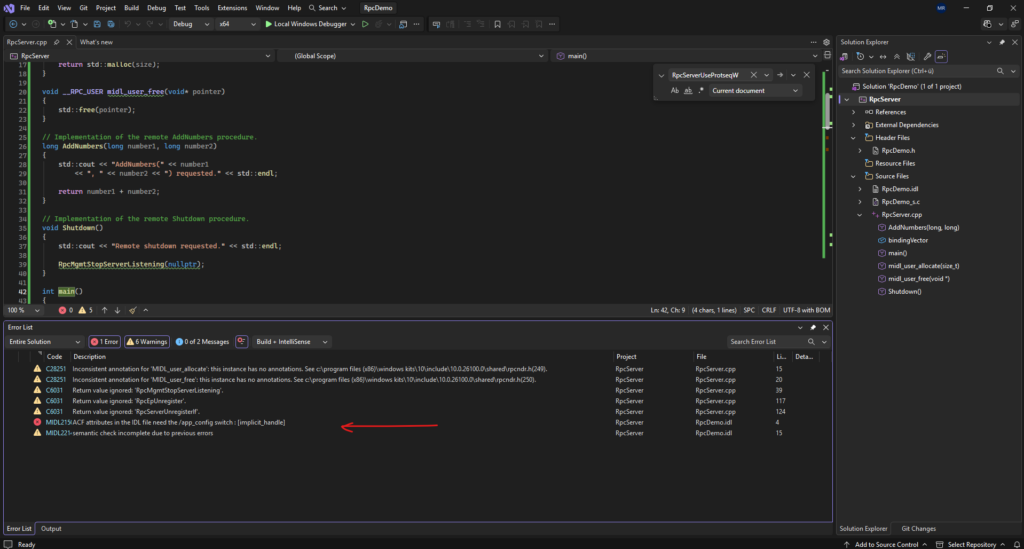Open the main() member dropdown
1024x549 pixels.
686,56
